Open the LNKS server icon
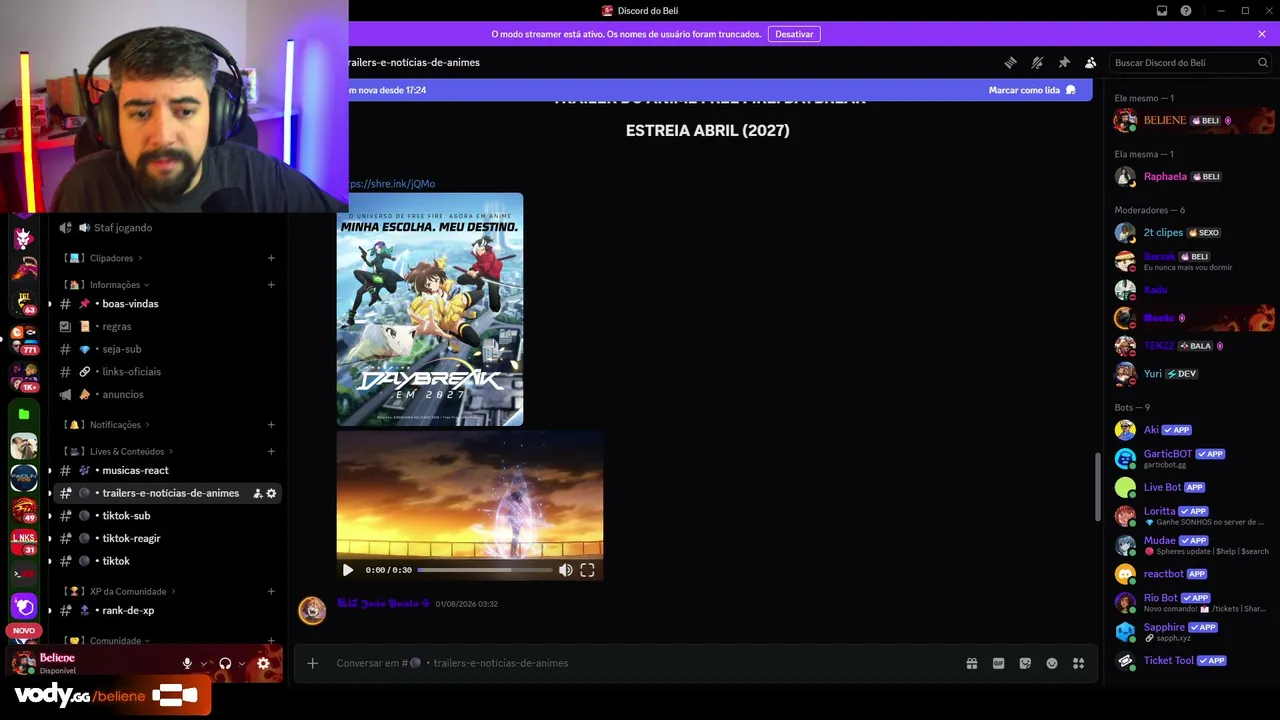The image size is (1280, 720). (x=24, y=541)
